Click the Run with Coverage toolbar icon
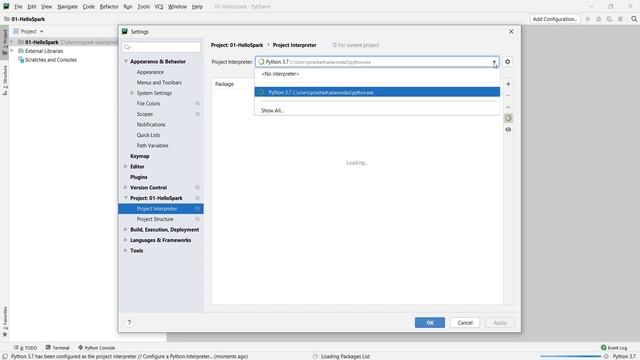The image size is (640, 360). [x=609, y=19]
